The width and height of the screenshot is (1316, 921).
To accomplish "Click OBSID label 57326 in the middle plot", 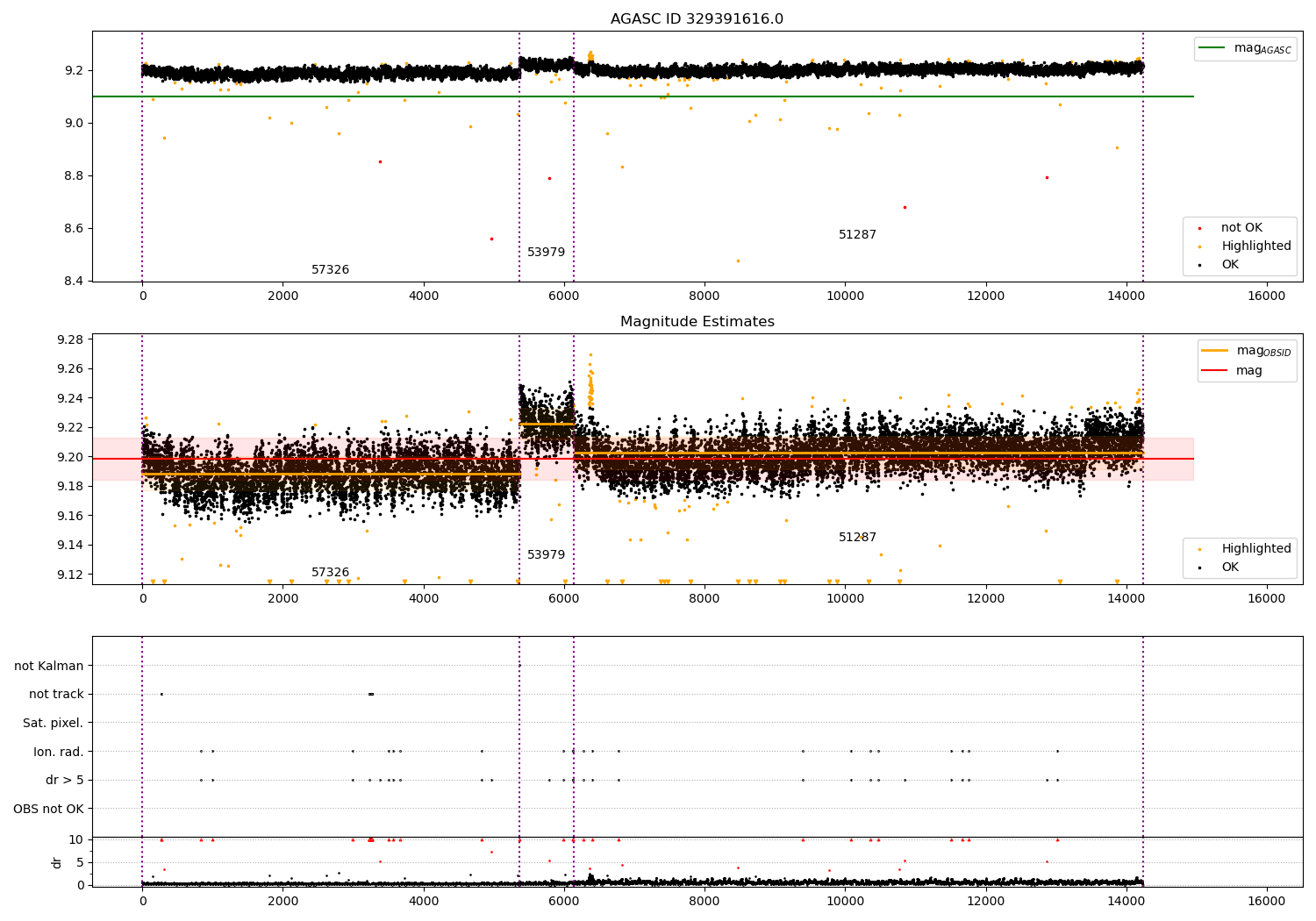I will coord(330,573).
